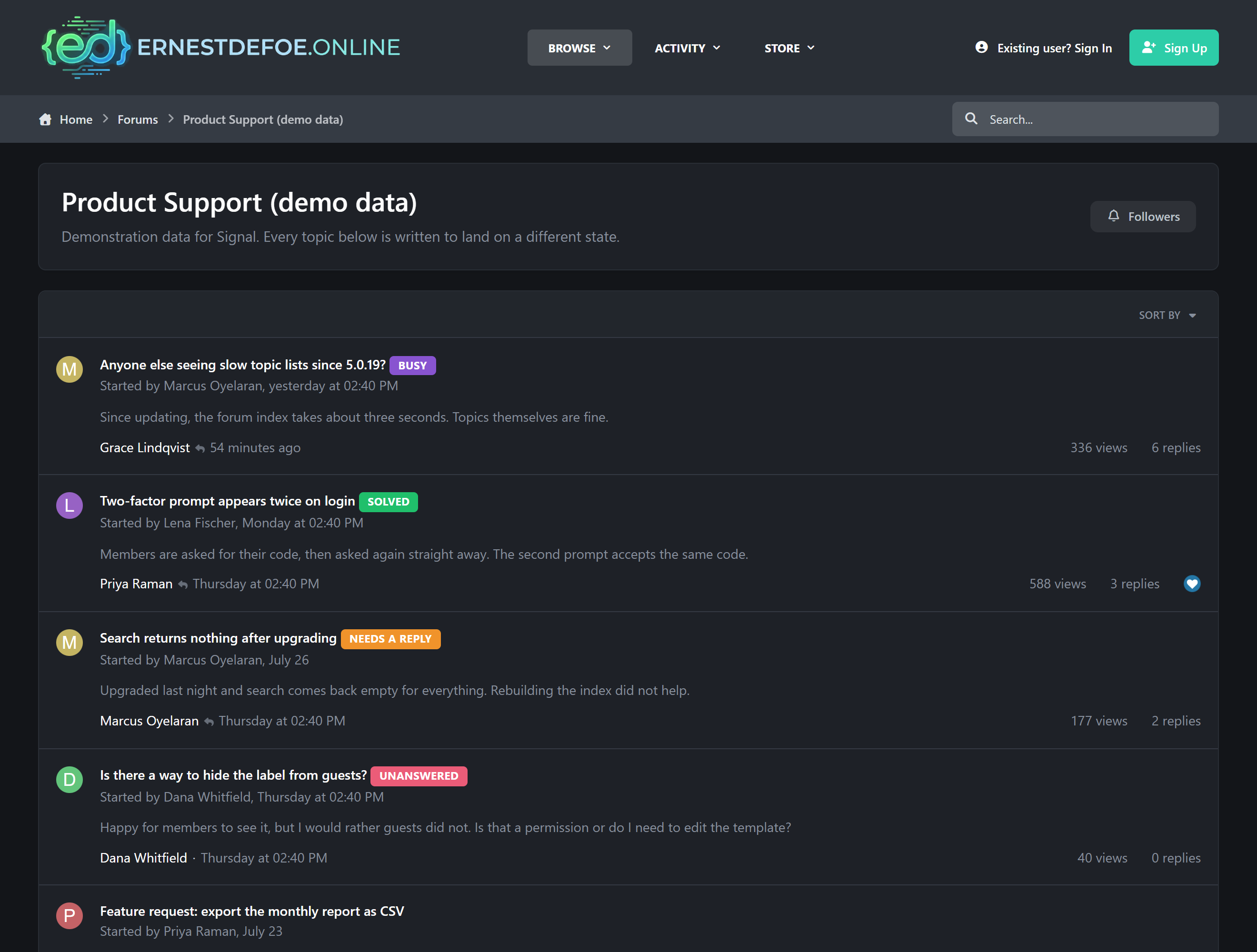Click the BUSY status badge

click(x=412, y=365)
